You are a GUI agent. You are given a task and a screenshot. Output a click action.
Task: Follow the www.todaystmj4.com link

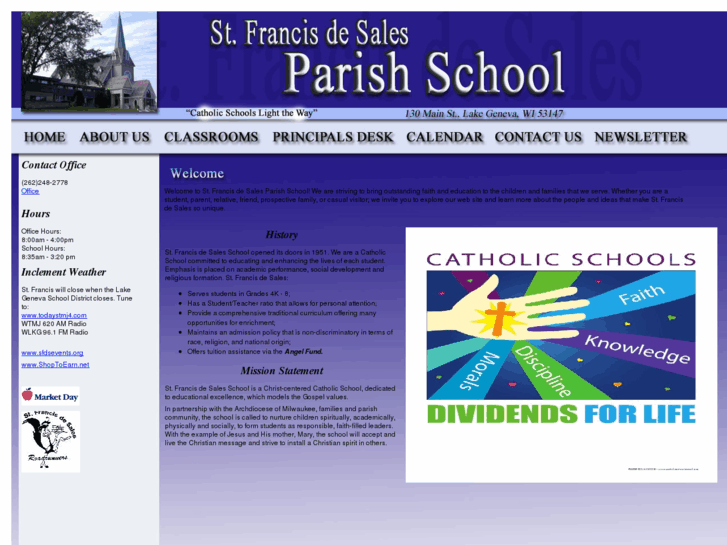[54, 315]
